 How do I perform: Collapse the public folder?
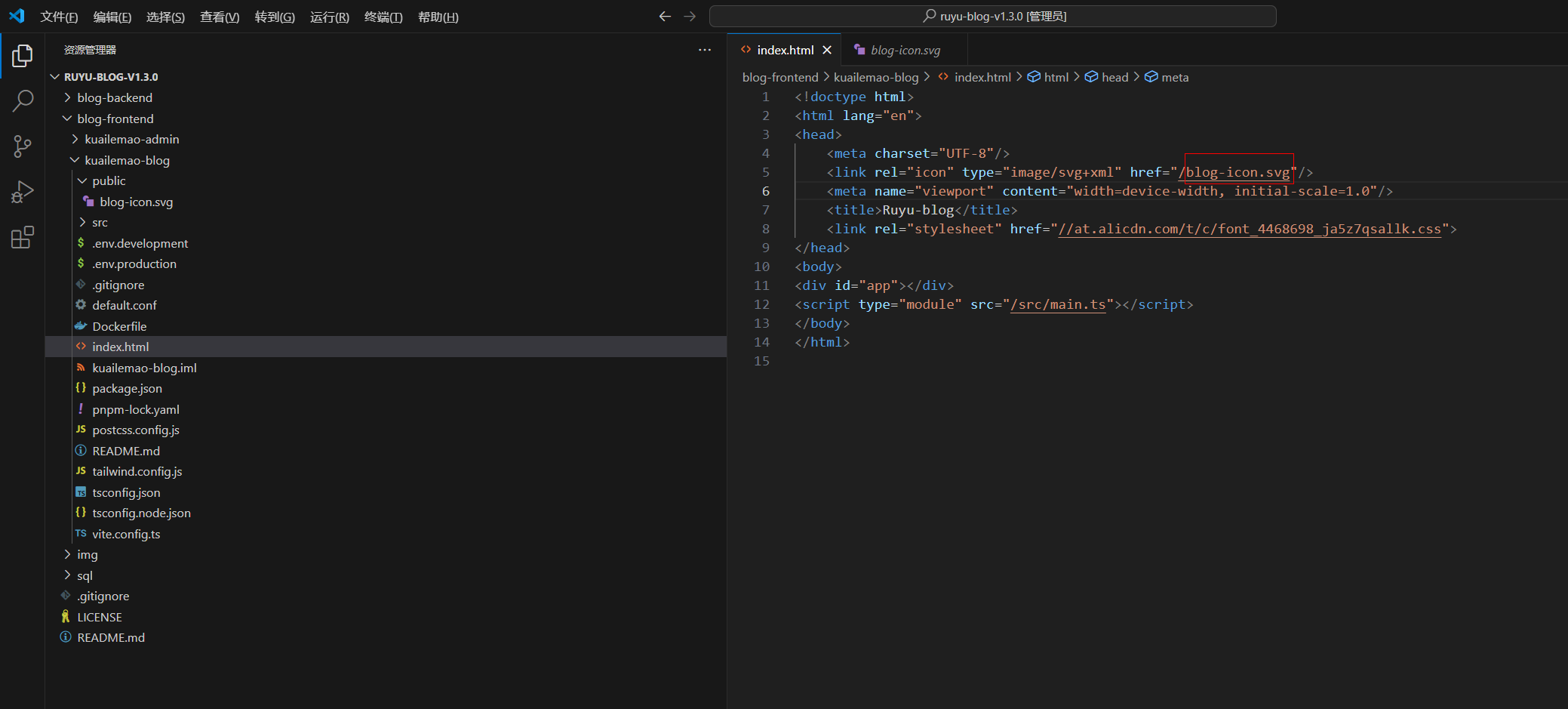click(82, 180)
